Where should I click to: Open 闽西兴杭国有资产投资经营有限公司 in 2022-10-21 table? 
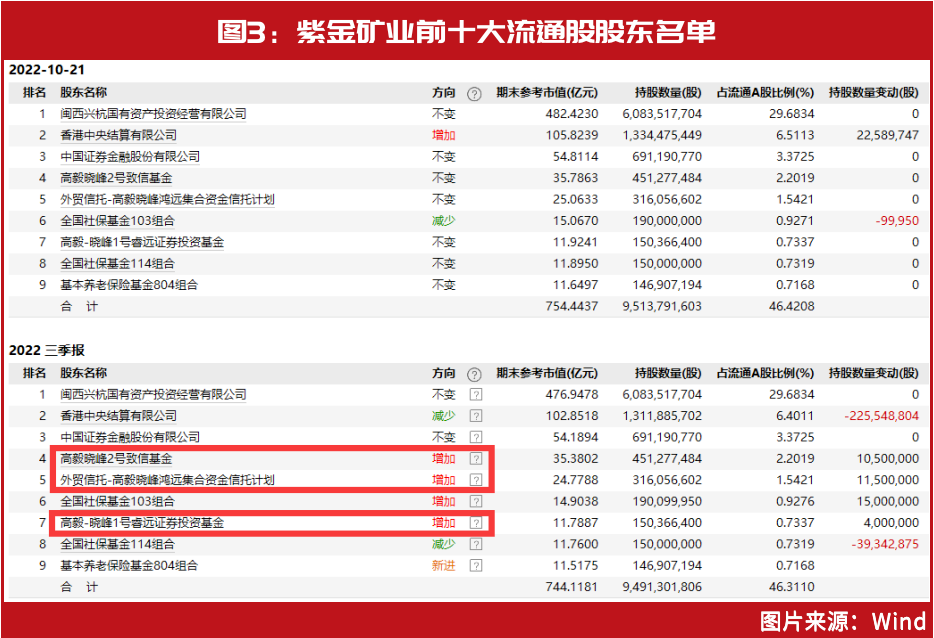[x=153, y=114]
